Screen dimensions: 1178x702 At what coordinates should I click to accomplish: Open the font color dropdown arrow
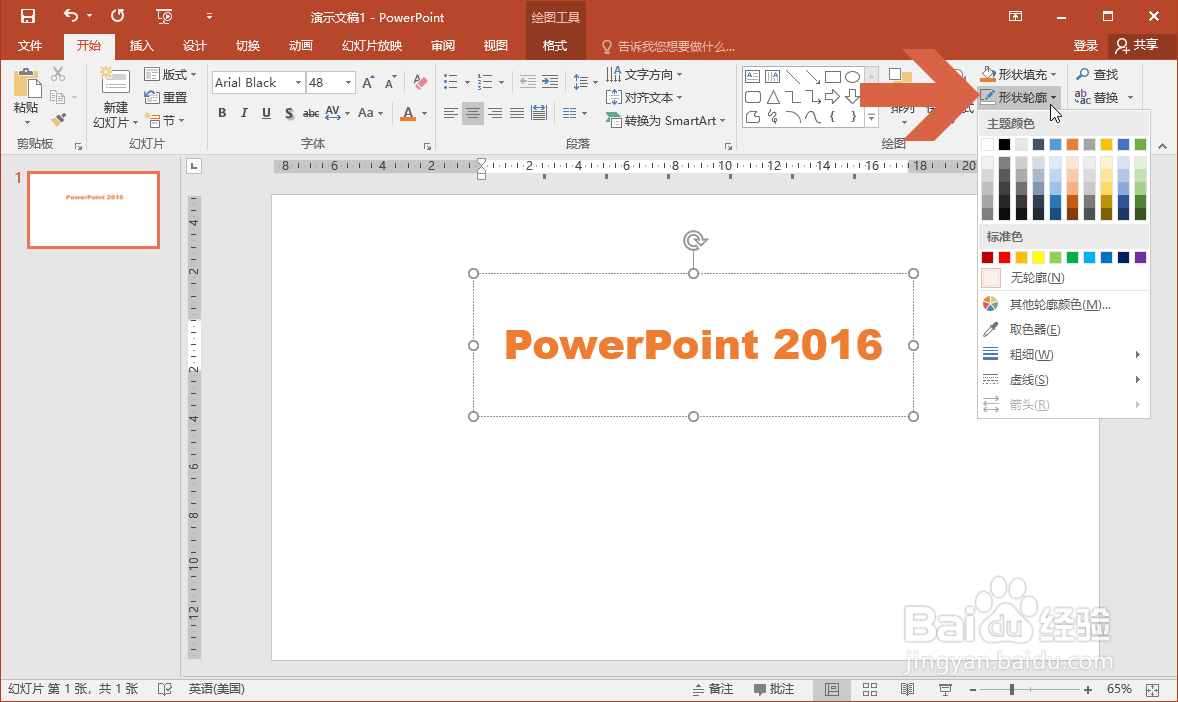coord(424,113)
